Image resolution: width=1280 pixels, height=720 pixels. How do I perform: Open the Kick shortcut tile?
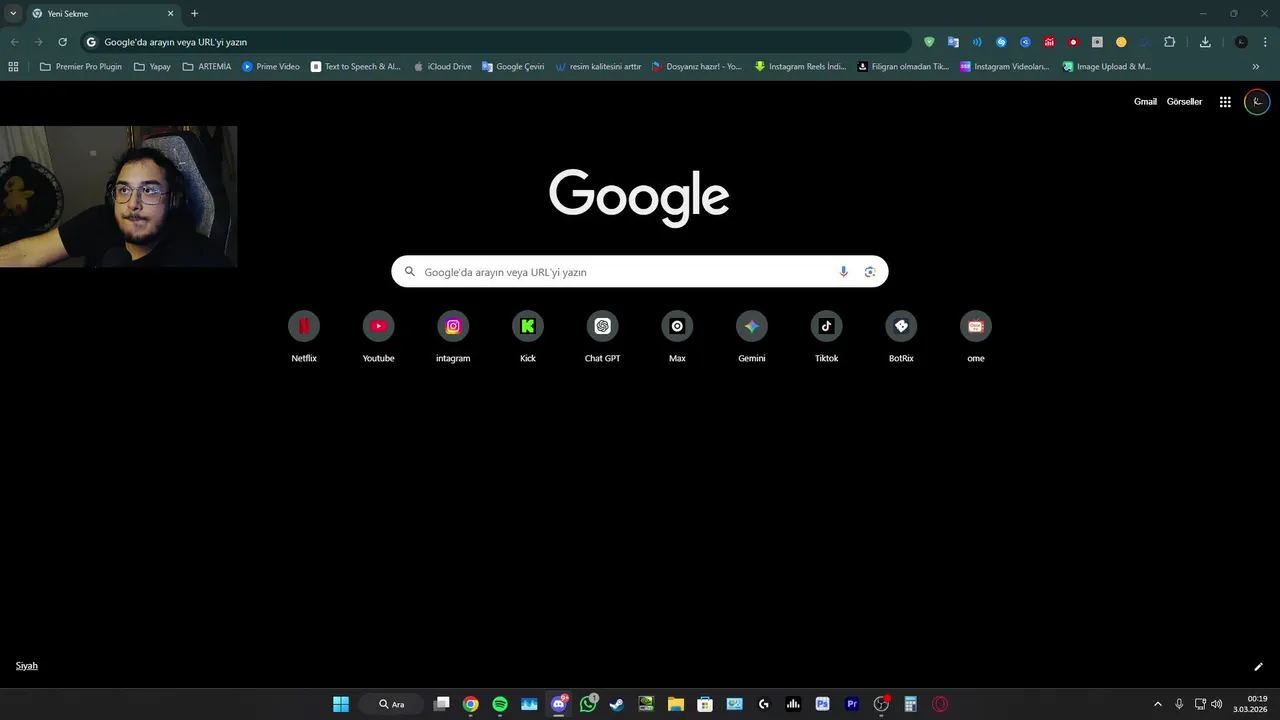coord(528,337)
